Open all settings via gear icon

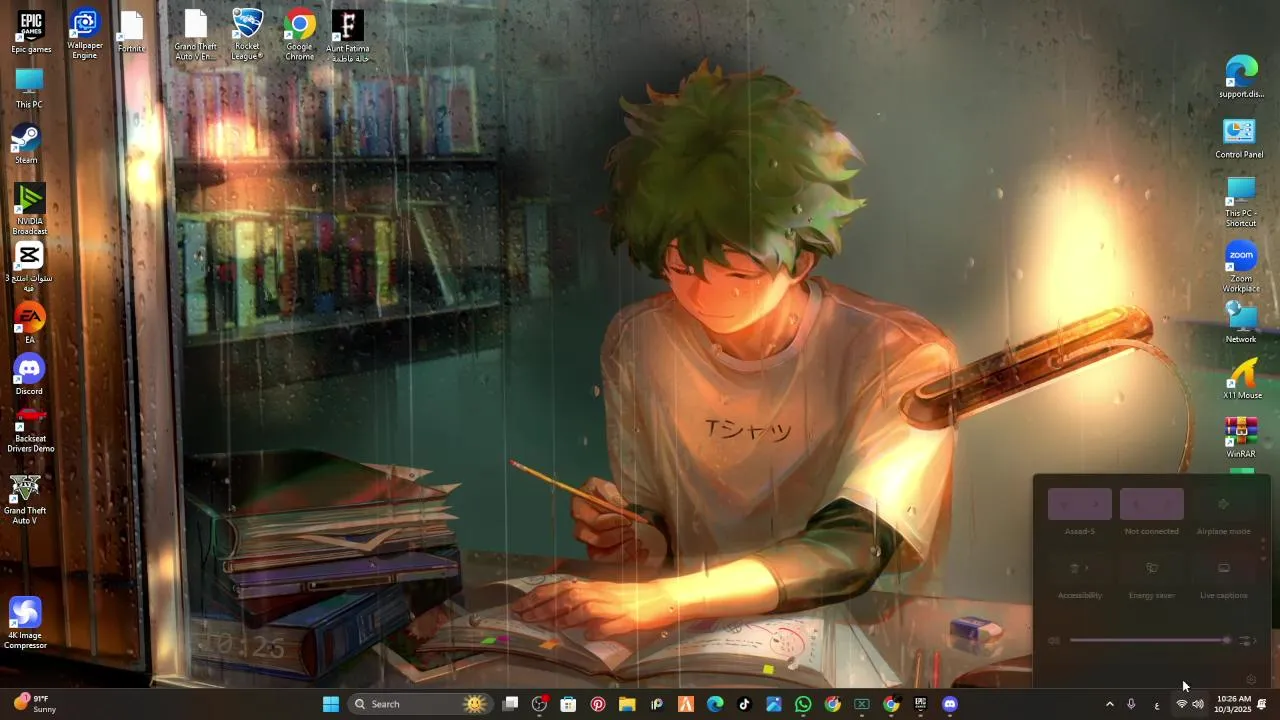point(1251,680)
